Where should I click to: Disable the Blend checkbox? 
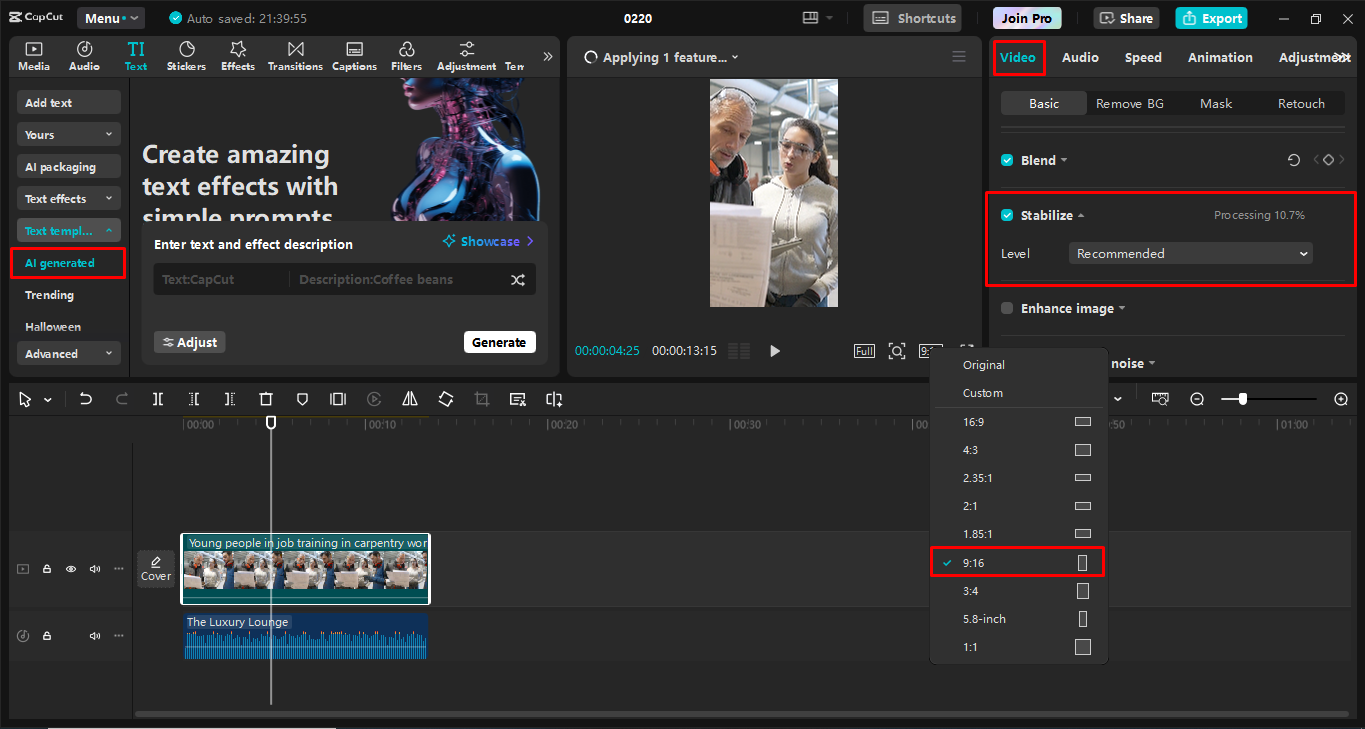click(1006, 160)
